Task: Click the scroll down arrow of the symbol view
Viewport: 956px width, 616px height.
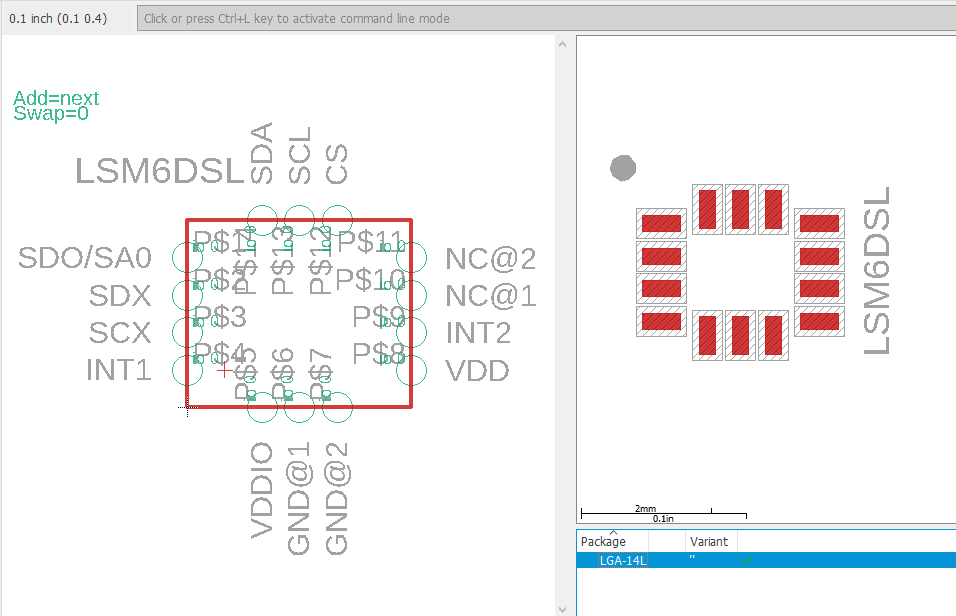Action: click(x=562, y=609)
